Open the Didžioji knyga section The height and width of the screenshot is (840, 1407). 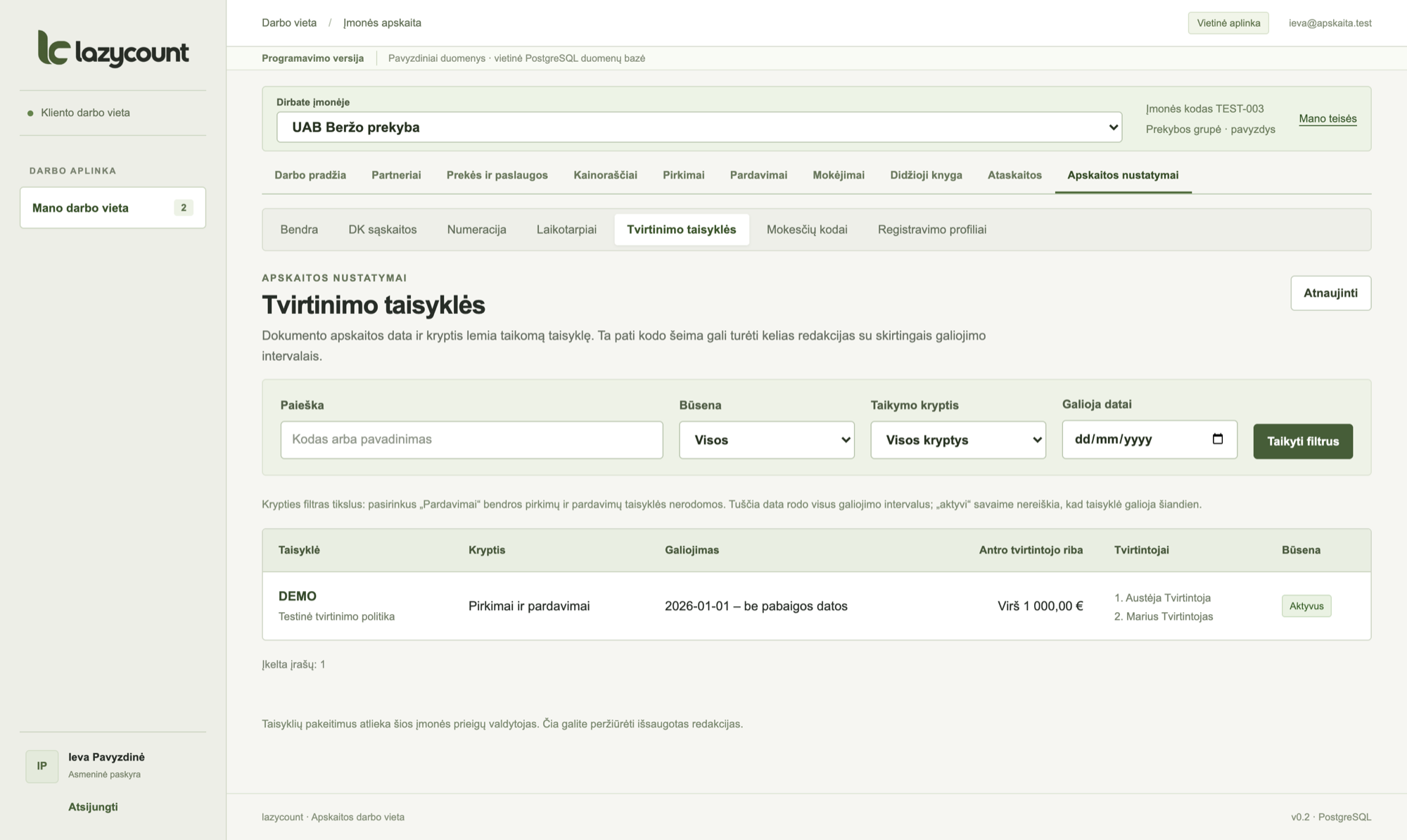926,175
